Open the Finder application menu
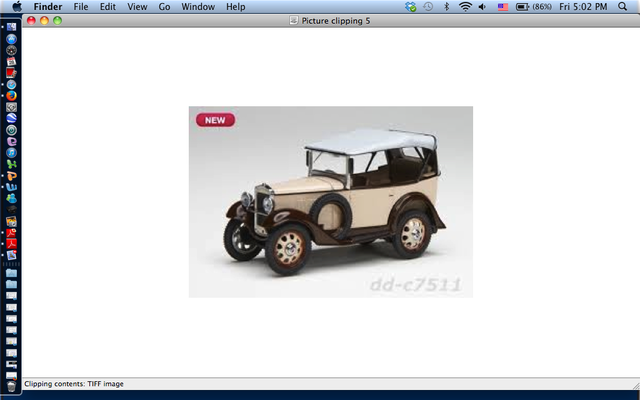Viewport: 640px width, 400px height. (x=48, y=7)
